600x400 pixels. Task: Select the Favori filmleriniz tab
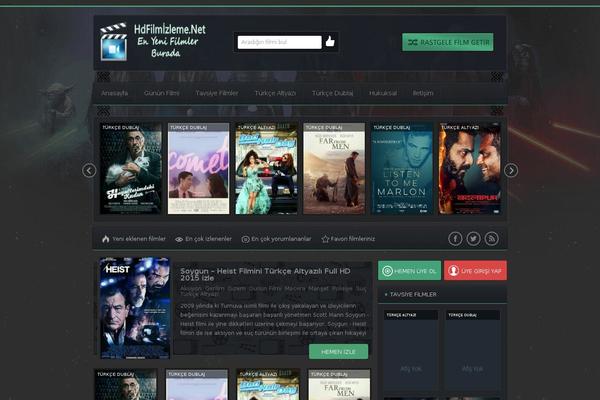pyautogui.click(x=348, y=239)
